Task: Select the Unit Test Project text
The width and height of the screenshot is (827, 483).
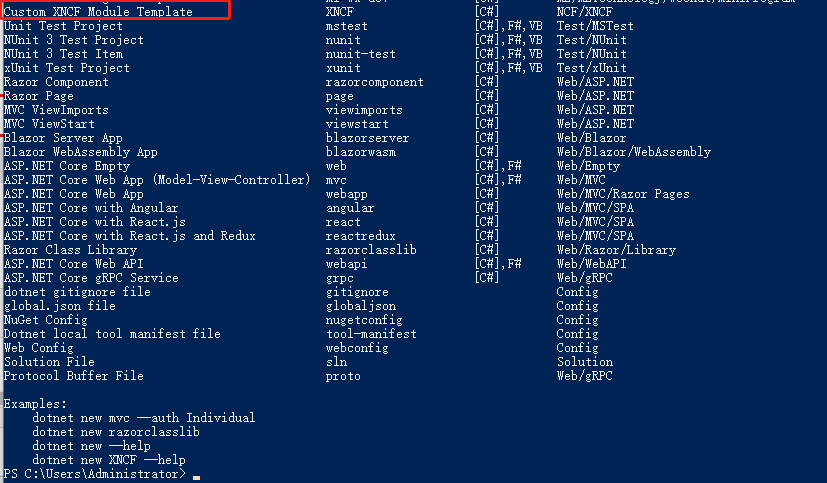Action: (x=63, y=26)
